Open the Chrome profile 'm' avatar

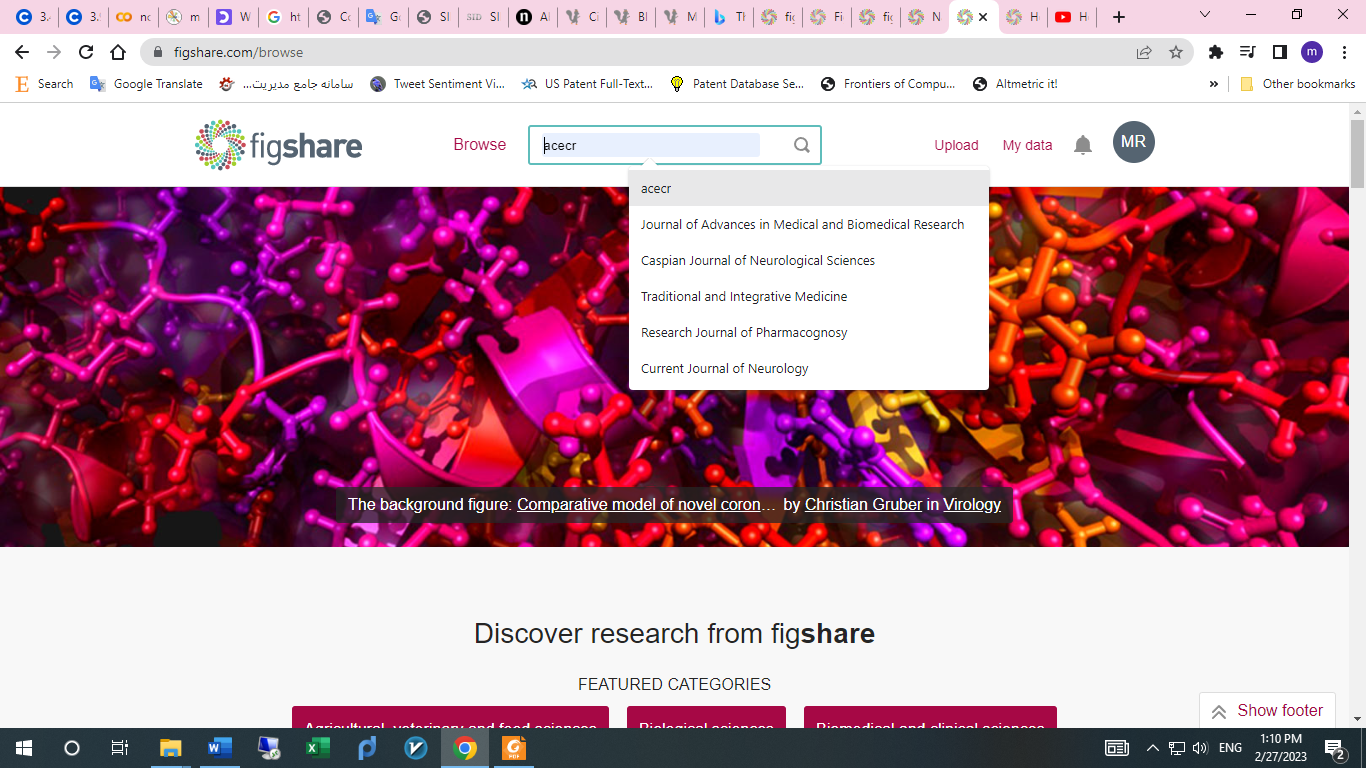pos(1312,52)
